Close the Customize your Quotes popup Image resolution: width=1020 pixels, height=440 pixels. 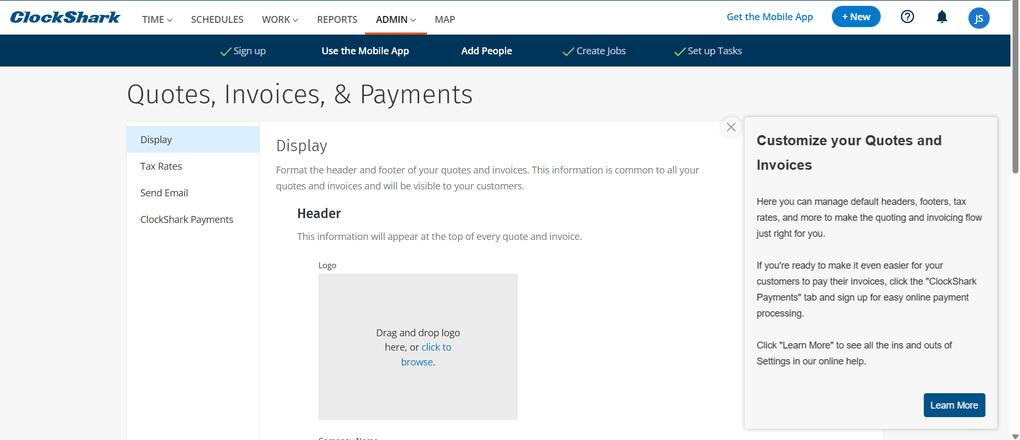click(x=731, y=127)
